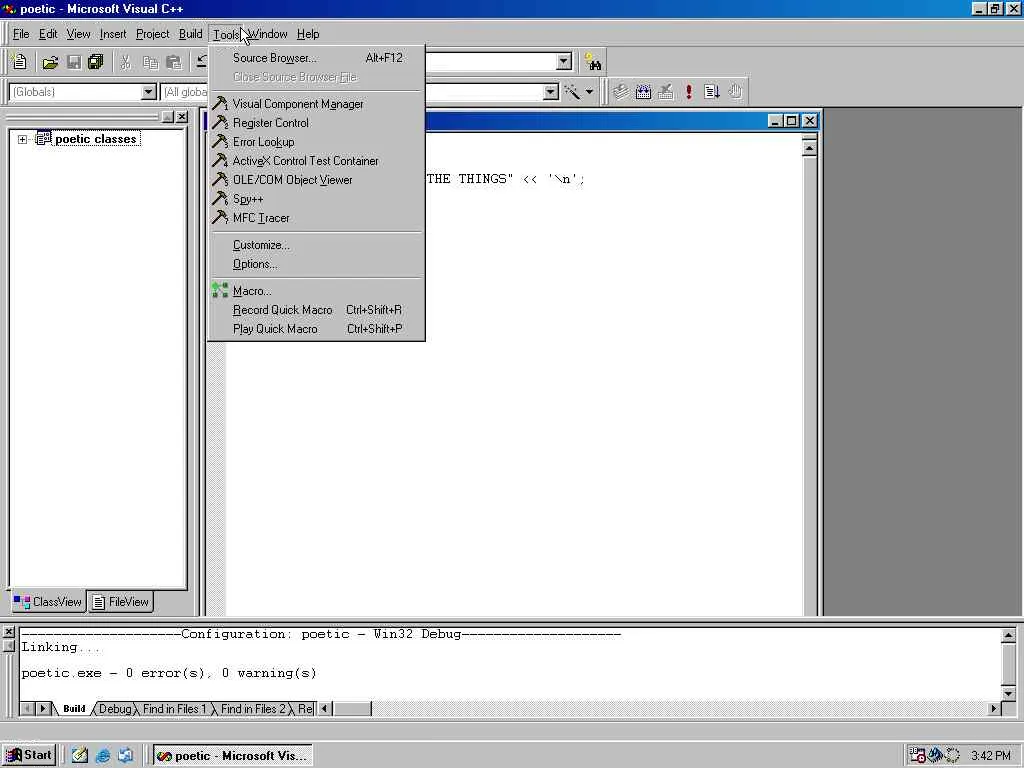
Task: Open the WizardBar members combo dropdown arrow
Action: (551, 92)
